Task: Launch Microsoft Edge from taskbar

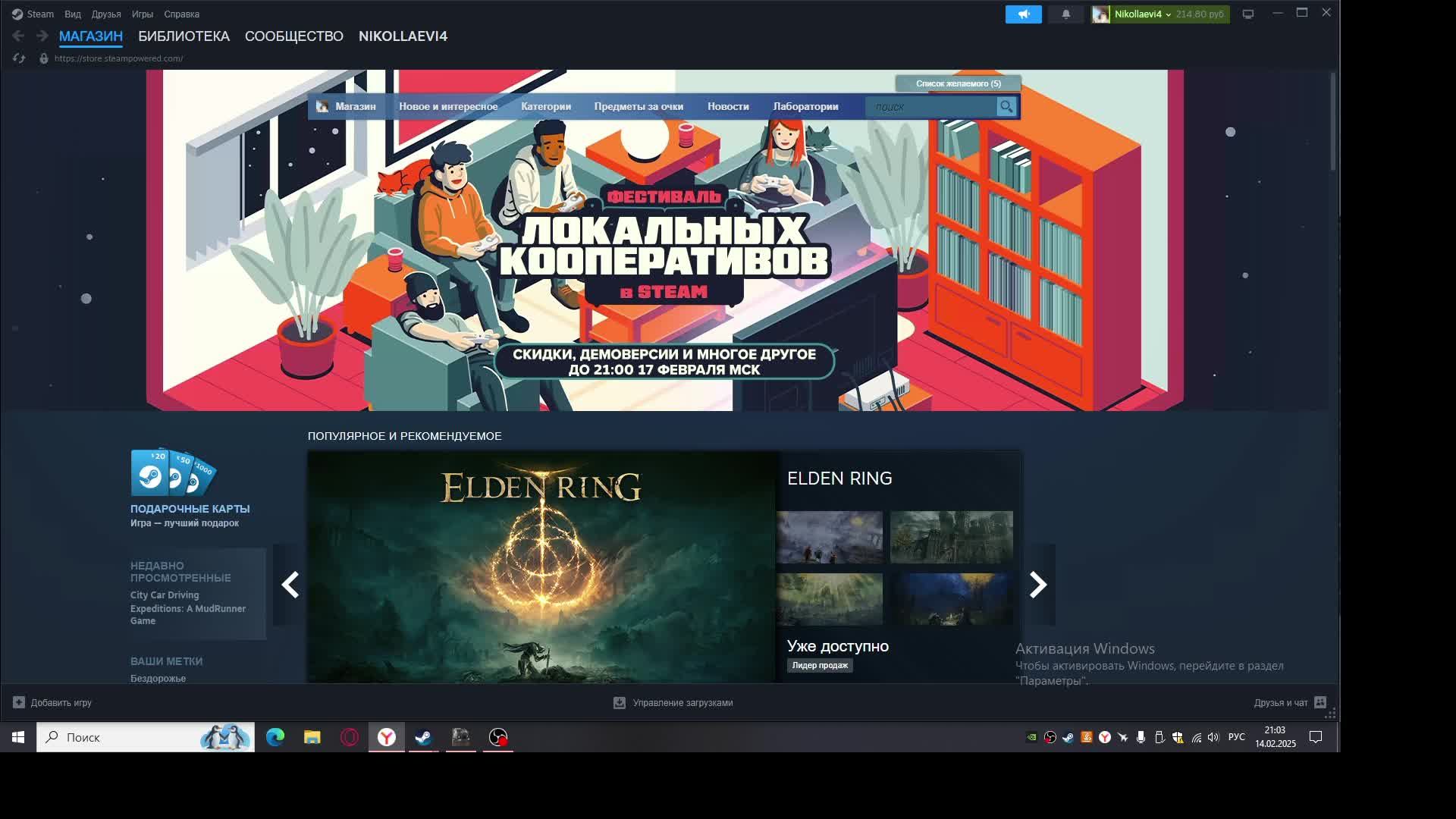Action: [275, 737]
